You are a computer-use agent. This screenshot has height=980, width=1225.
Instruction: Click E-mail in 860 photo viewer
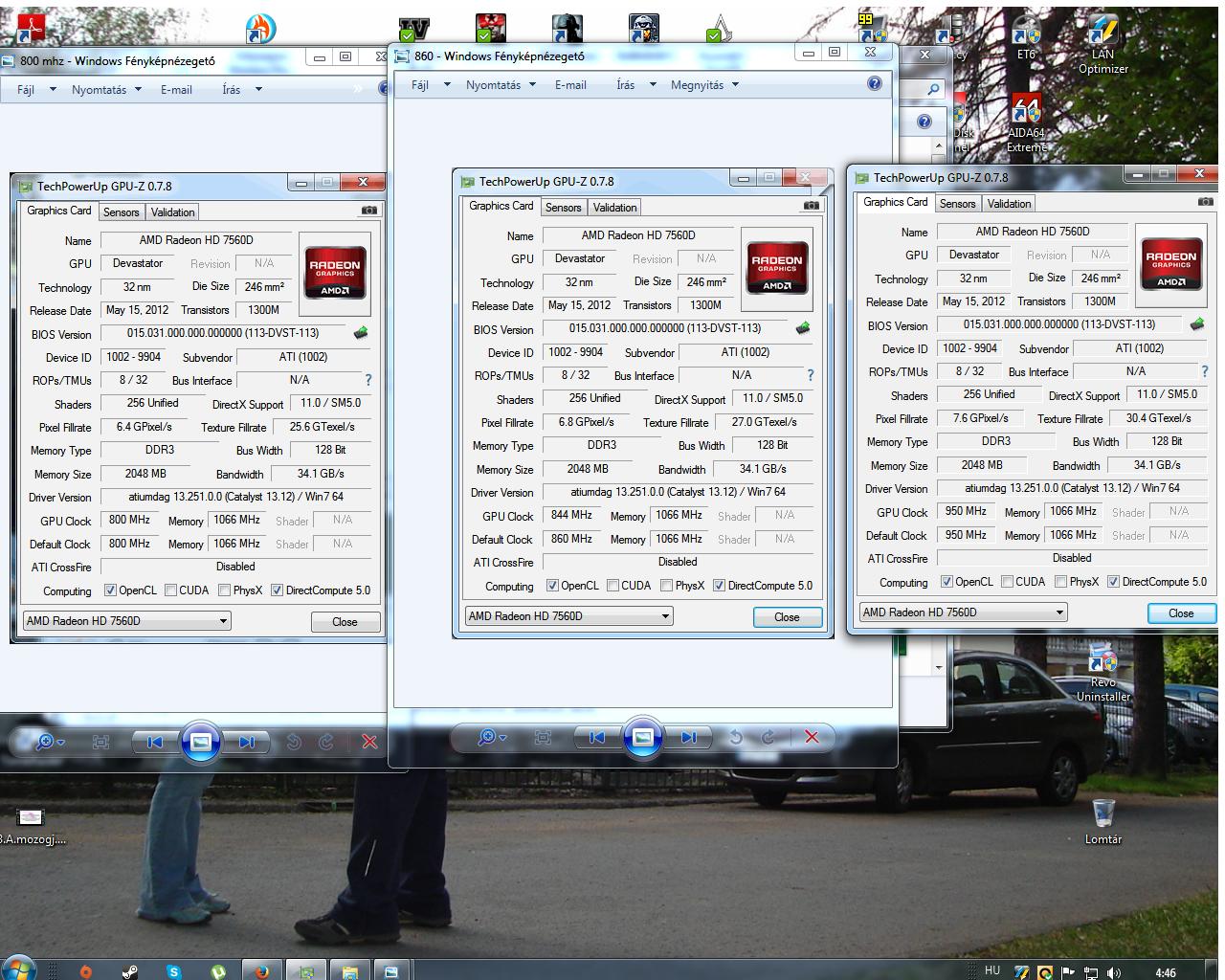coord(570,85)
